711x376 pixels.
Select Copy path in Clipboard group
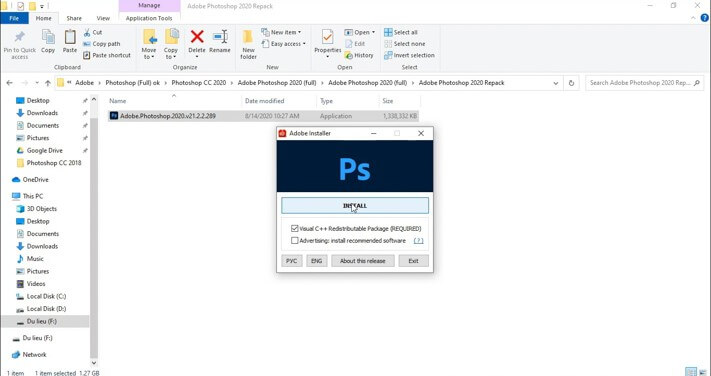pos(102,44)
